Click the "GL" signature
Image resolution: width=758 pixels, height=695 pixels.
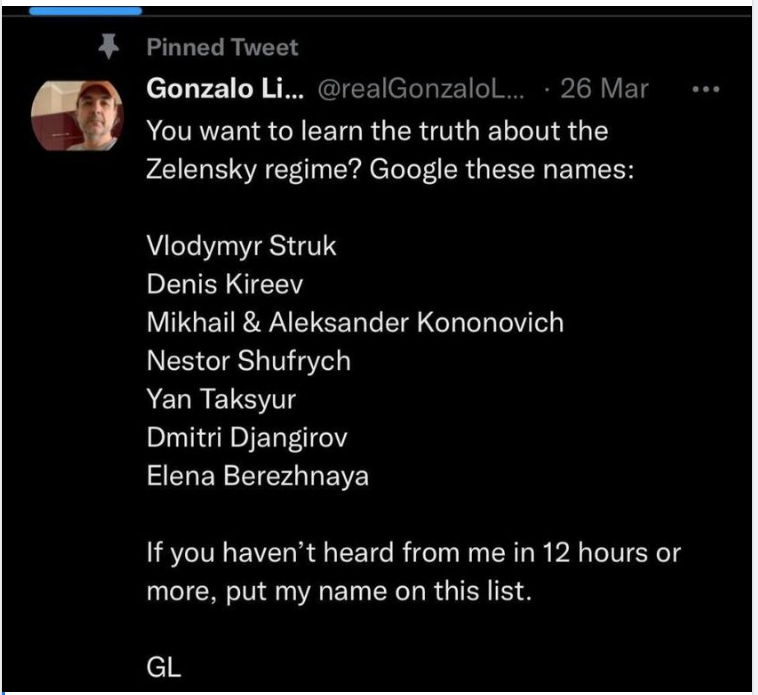coord(164,668)
